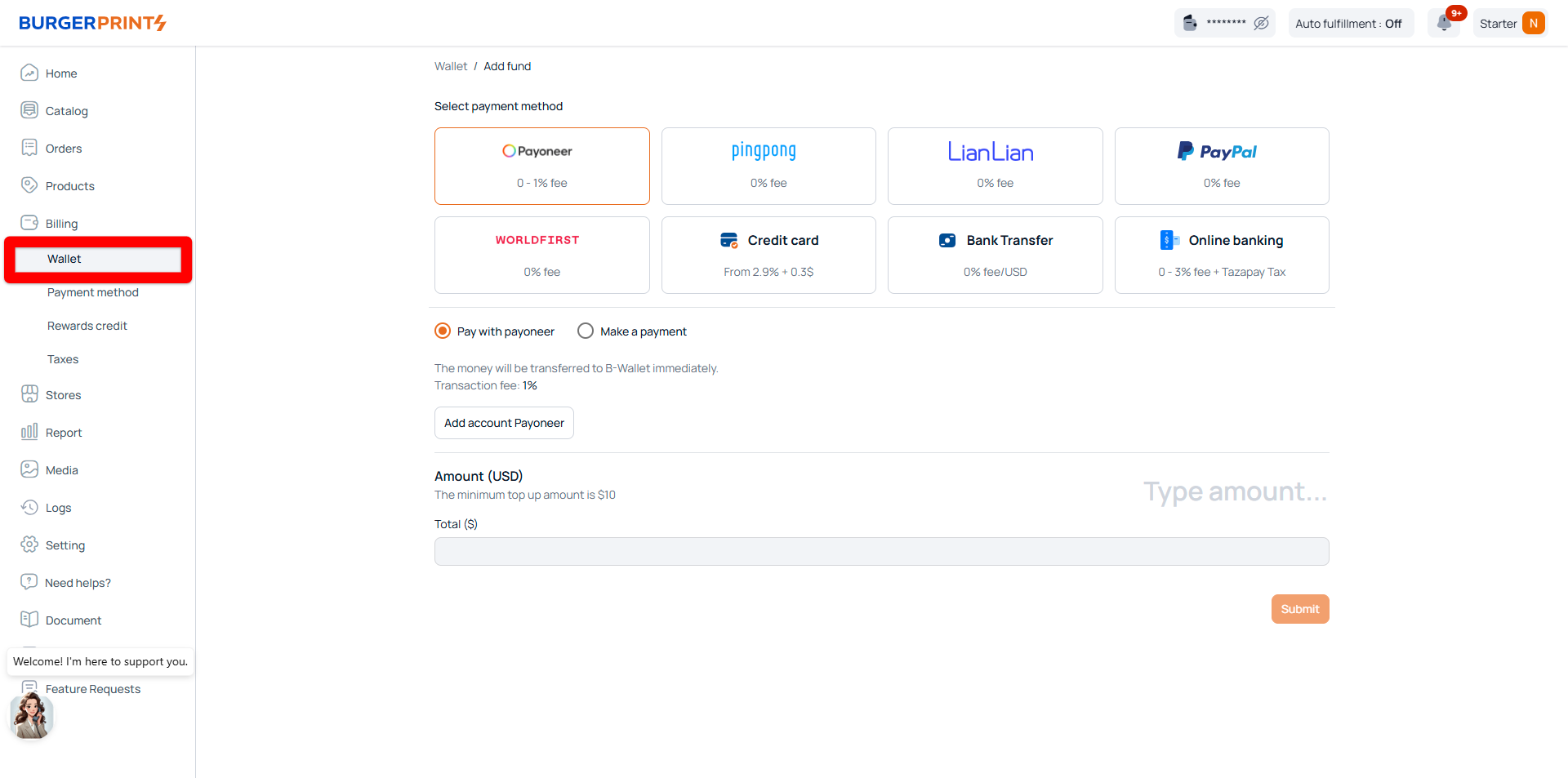Toggle Auto fulfillment setting
Viewport: 1568px width, 778px height.
pyautogui.click(x=1348, y=24)
